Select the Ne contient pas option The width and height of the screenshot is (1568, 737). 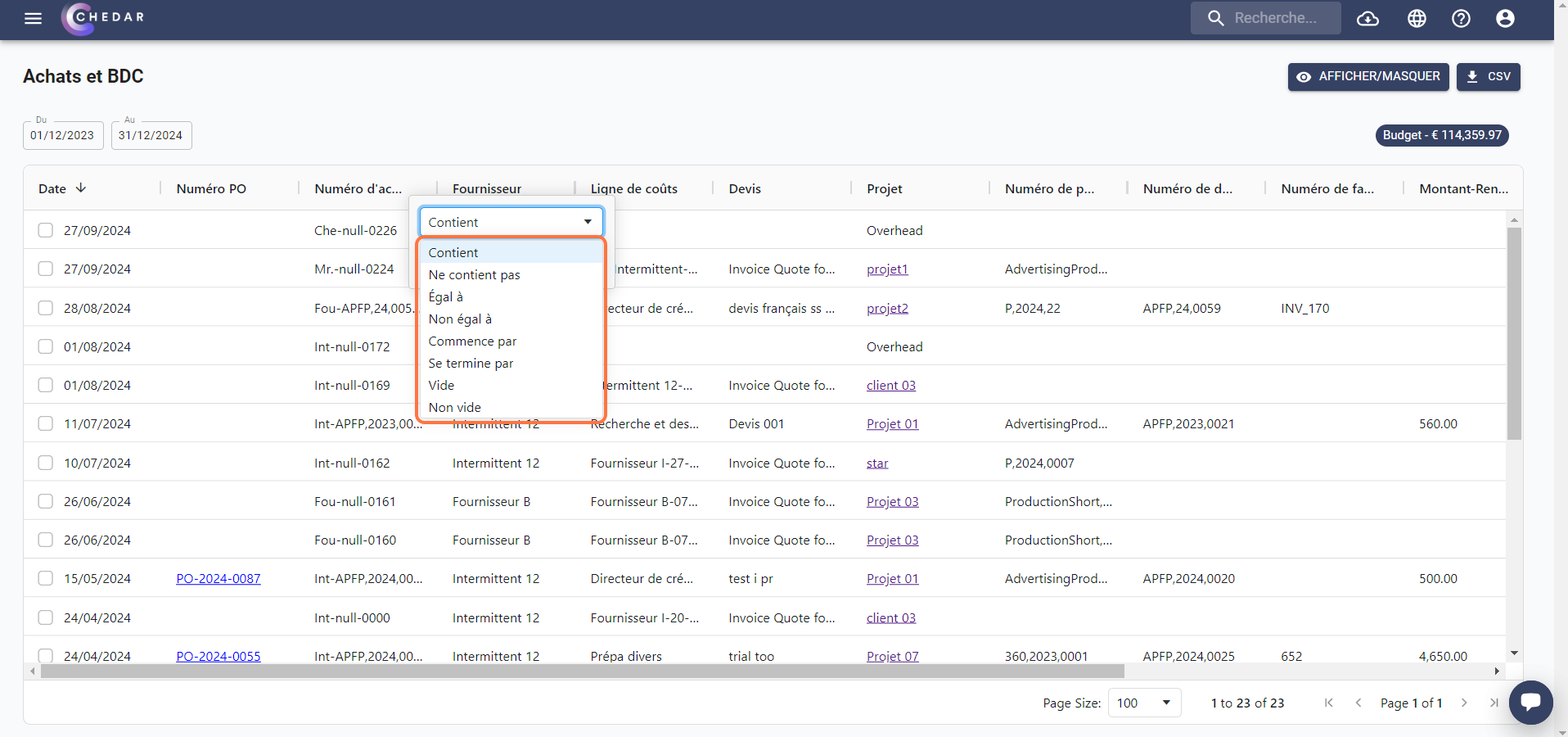511,274
